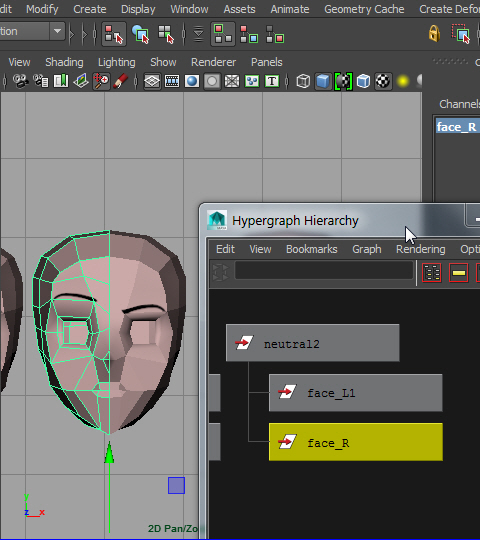Open Hypergraph Rendering menu
Image resolution: width=480 pixels, height=540 pixels.
coord(420,249)
